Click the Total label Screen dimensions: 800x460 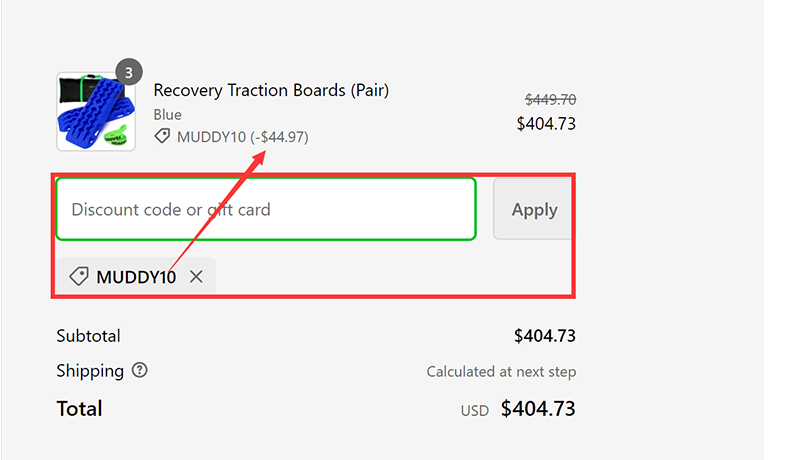79,409
